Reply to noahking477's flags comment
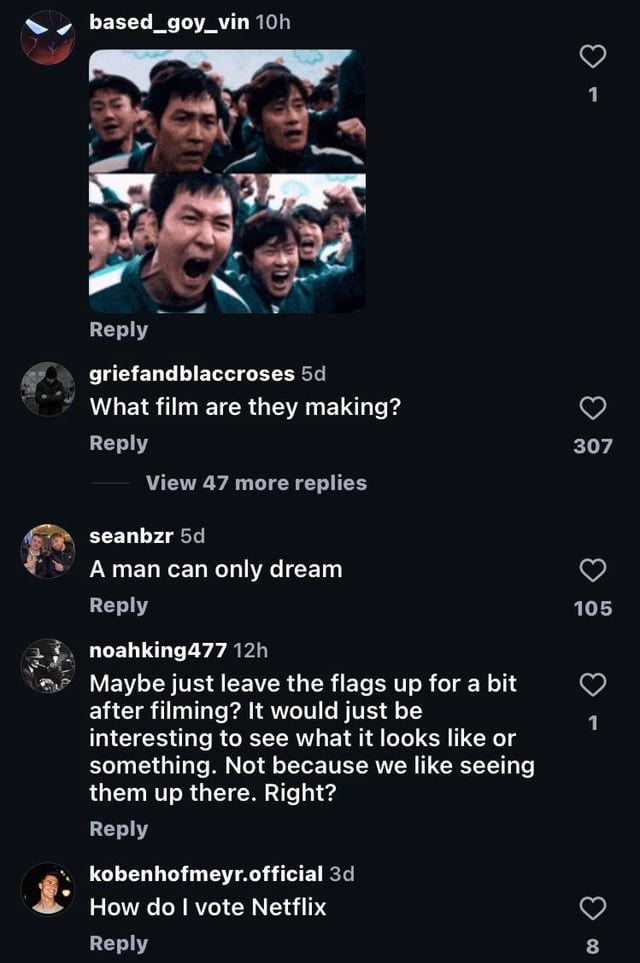Image resolution: width=640 pixels, height=963 pixels. (x=118, y=829)
